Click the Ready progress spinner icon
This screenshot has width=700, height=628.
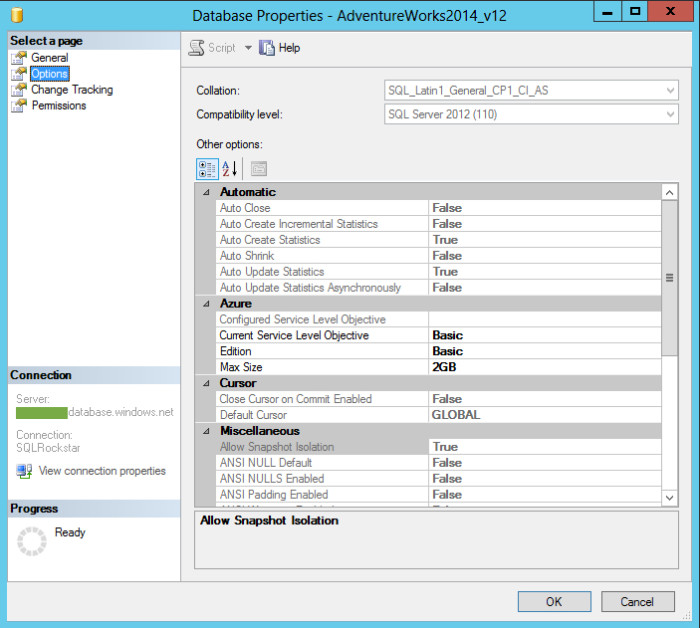click(x=32, y=541)
